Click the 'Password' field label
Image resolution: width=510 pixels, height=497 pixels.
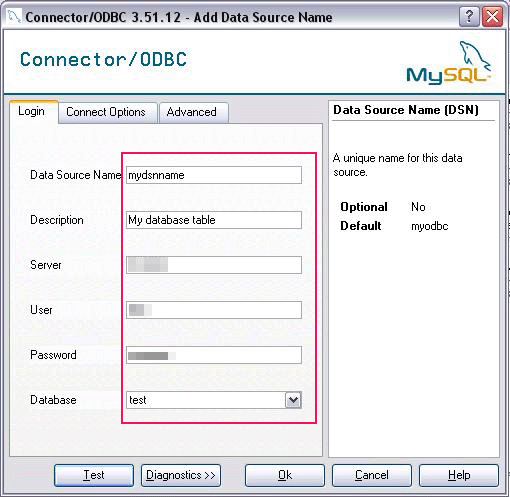pos(53,355)
